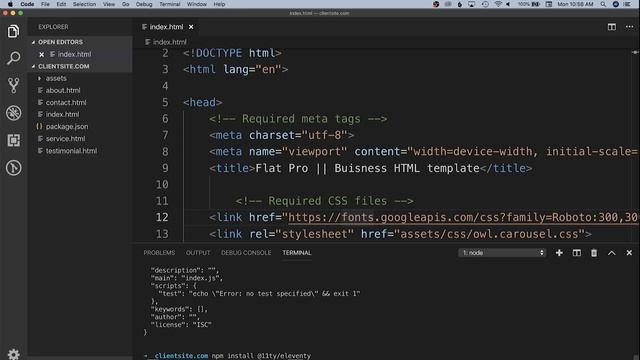Screen dimensions: 640x360
Task: Select the index.html editor tab
Action: pyautogui.click(x=166, y=27)
